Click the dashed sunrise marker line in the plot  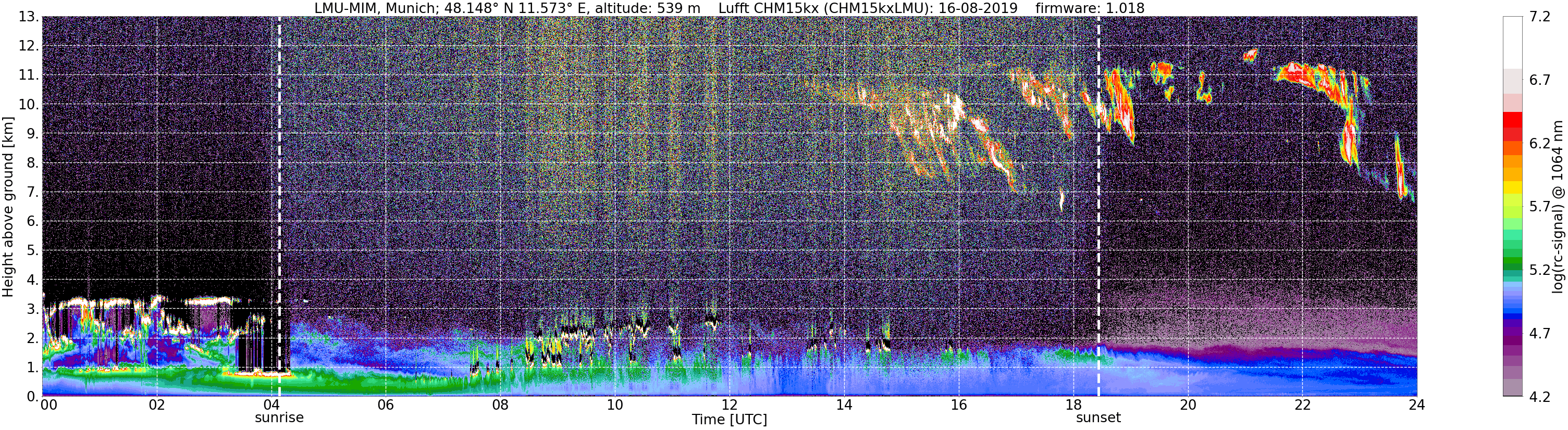point(279,207)
